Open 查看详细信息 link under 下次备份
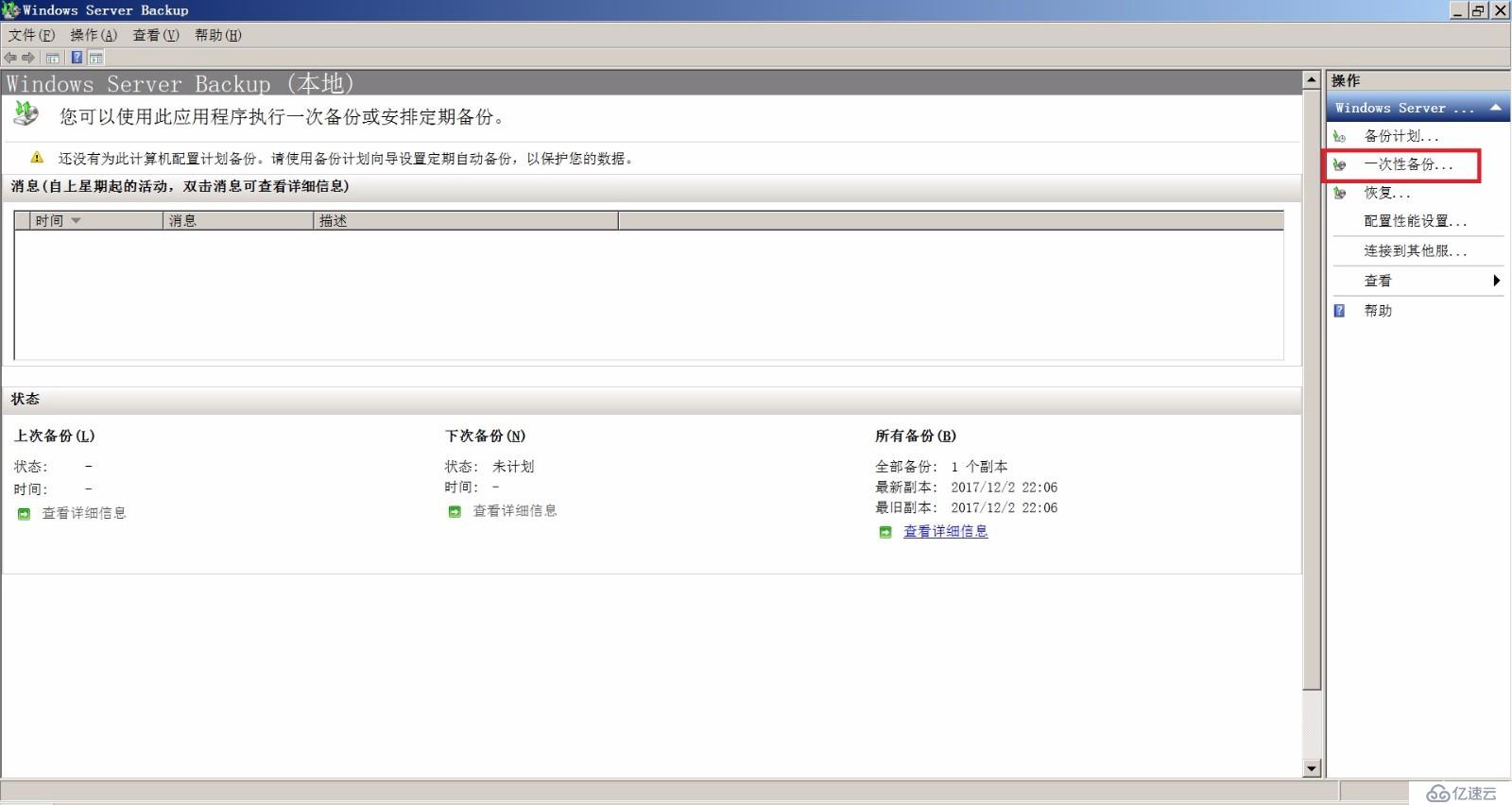This screenshot has width=1512, height=805. 515,510
